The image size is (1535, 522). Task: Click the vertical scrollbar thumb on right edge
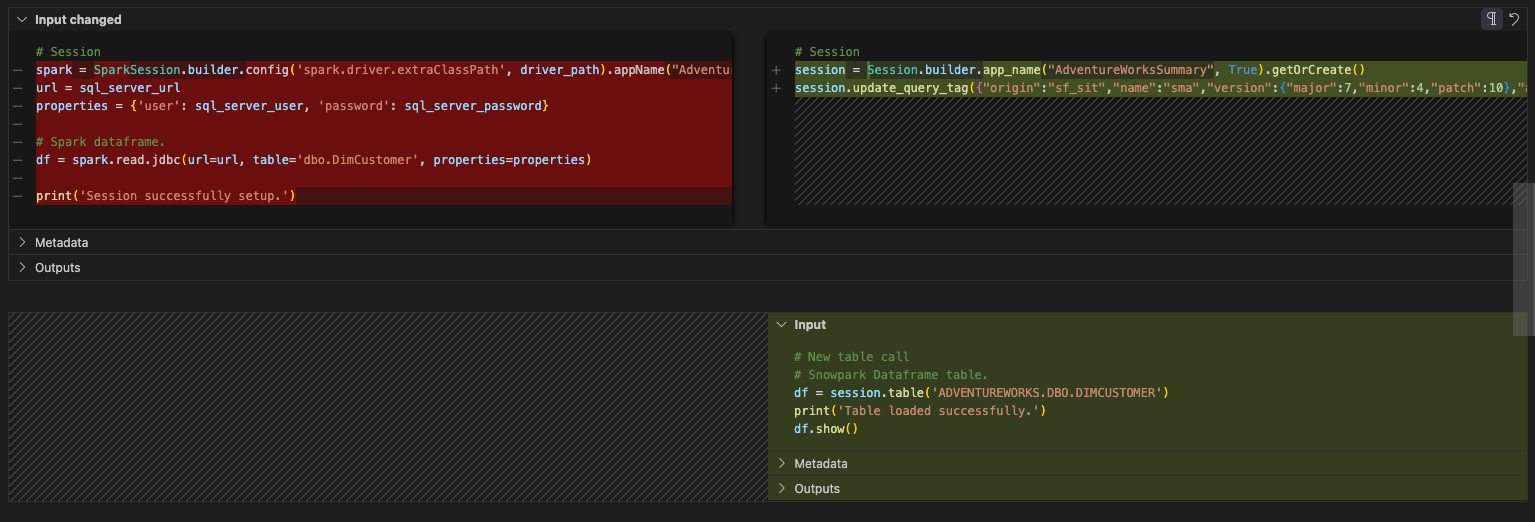click(1523, 258)
